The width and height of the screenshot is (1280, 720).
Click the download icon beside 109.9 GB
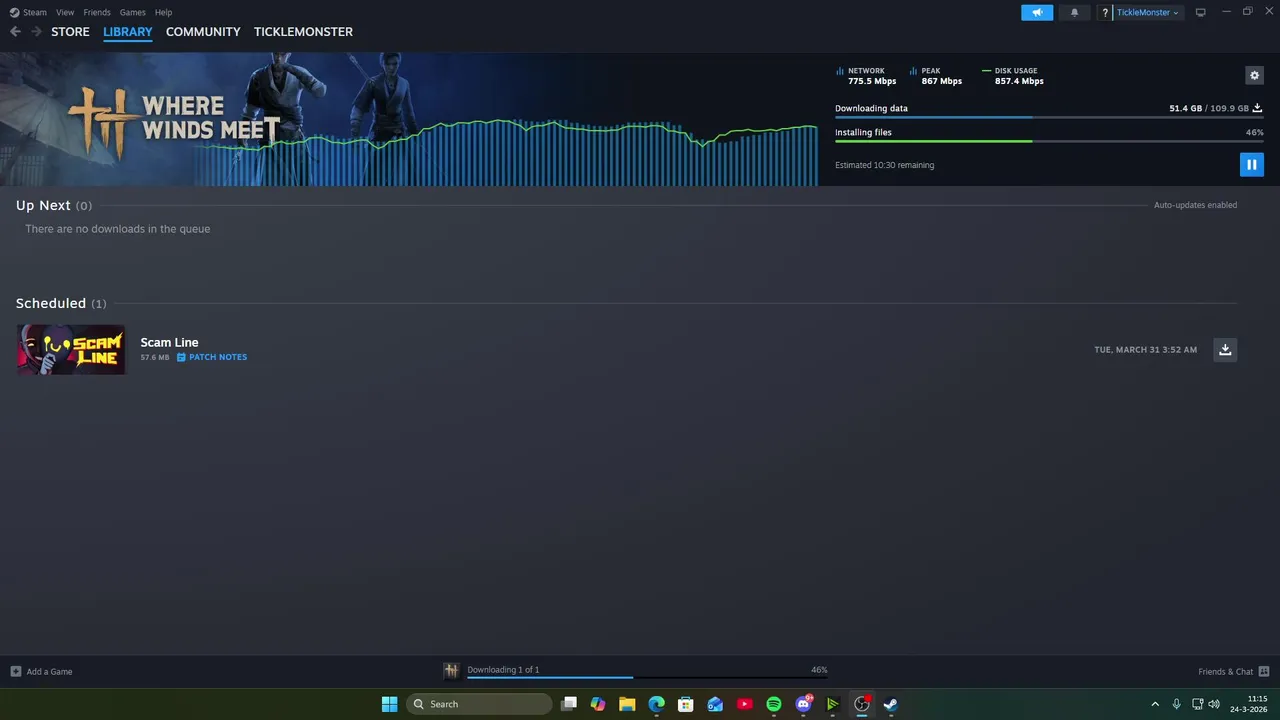[1257, 108]
